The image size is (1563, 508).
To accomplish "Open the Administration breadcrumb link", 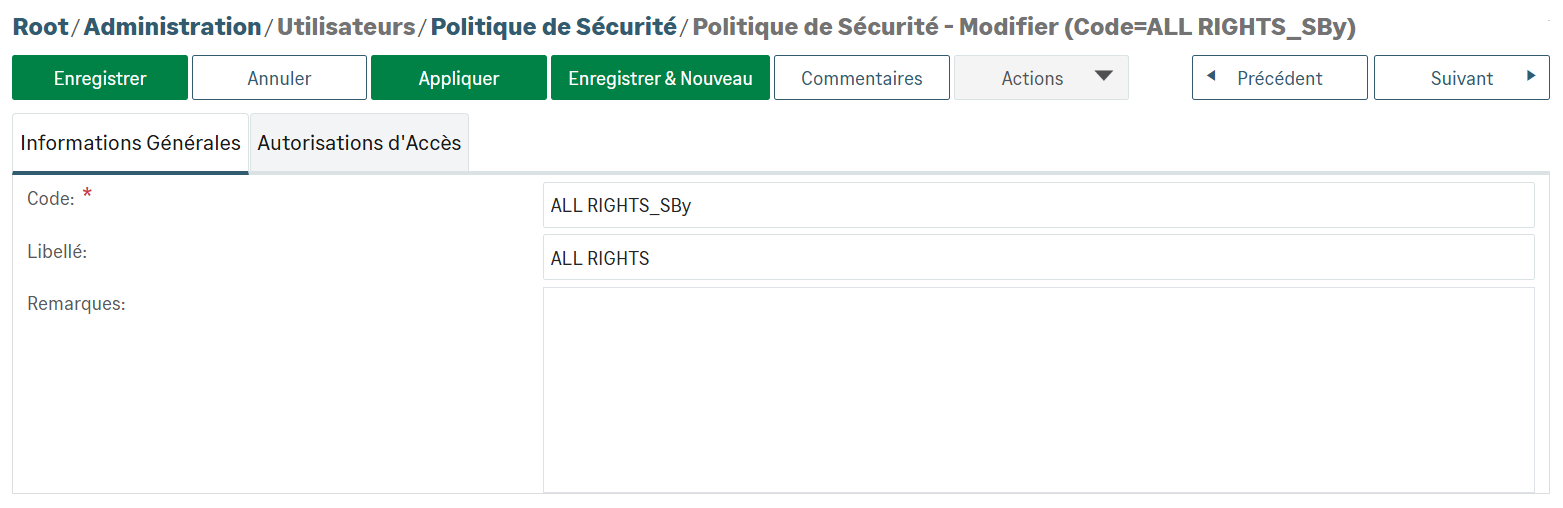I will point(172,27).
